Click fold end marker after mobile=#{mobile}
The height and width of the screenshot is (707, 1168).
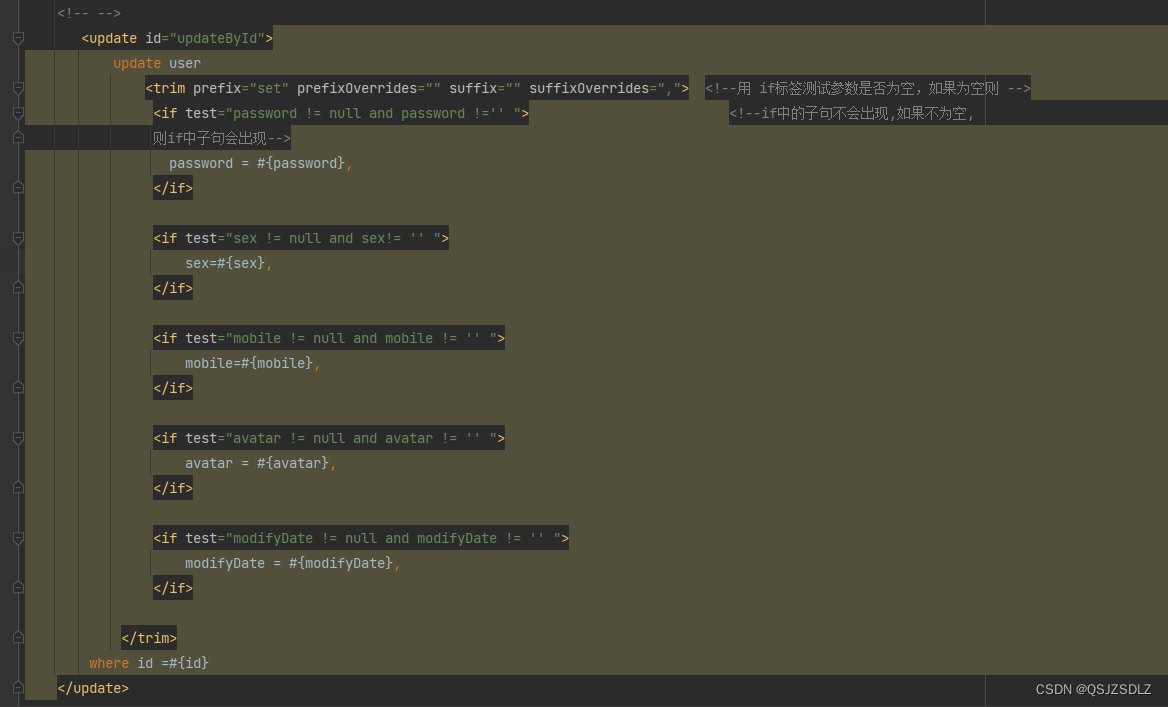[19, 387]
